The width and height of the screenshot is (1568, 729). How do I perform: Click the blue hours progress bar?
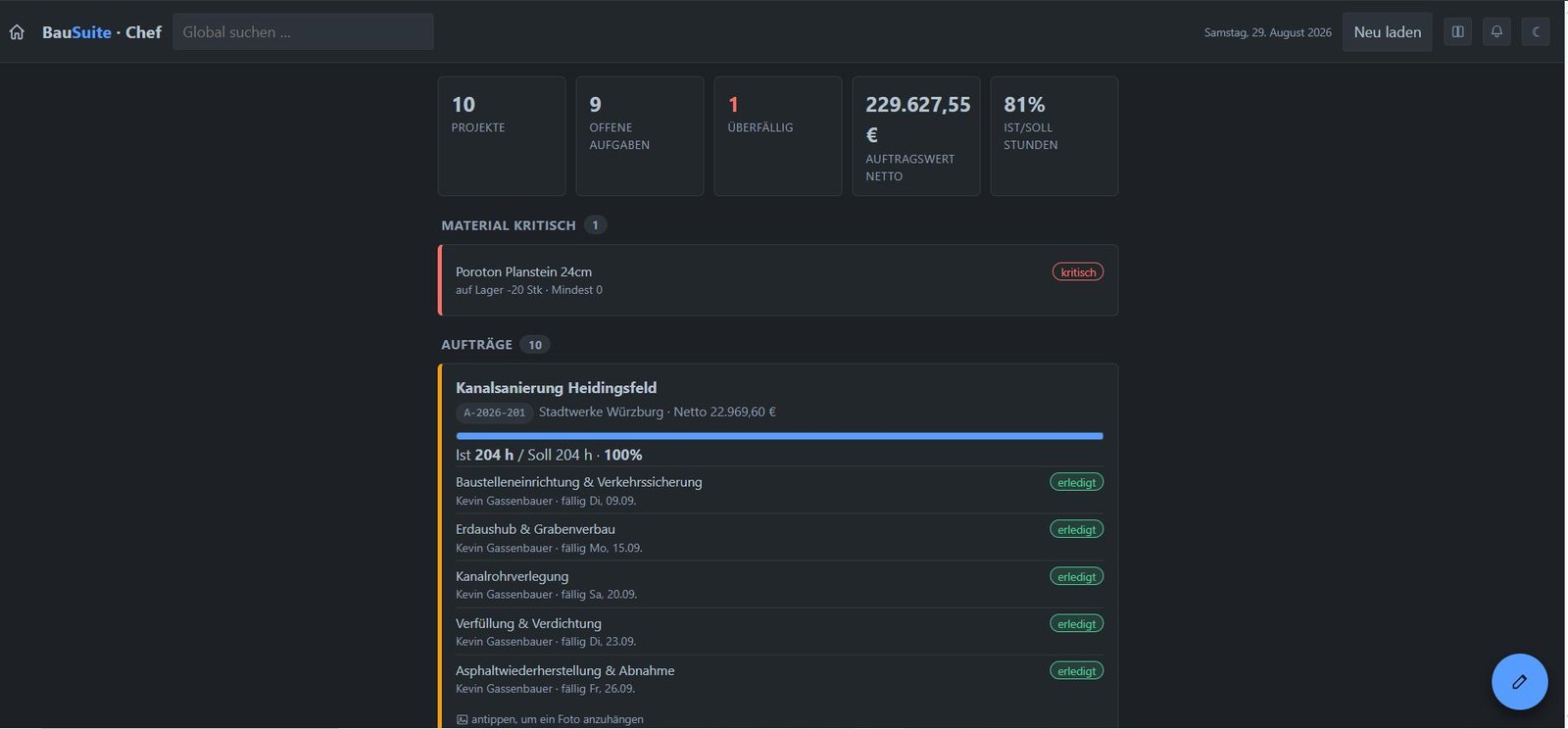pos(779,436)
